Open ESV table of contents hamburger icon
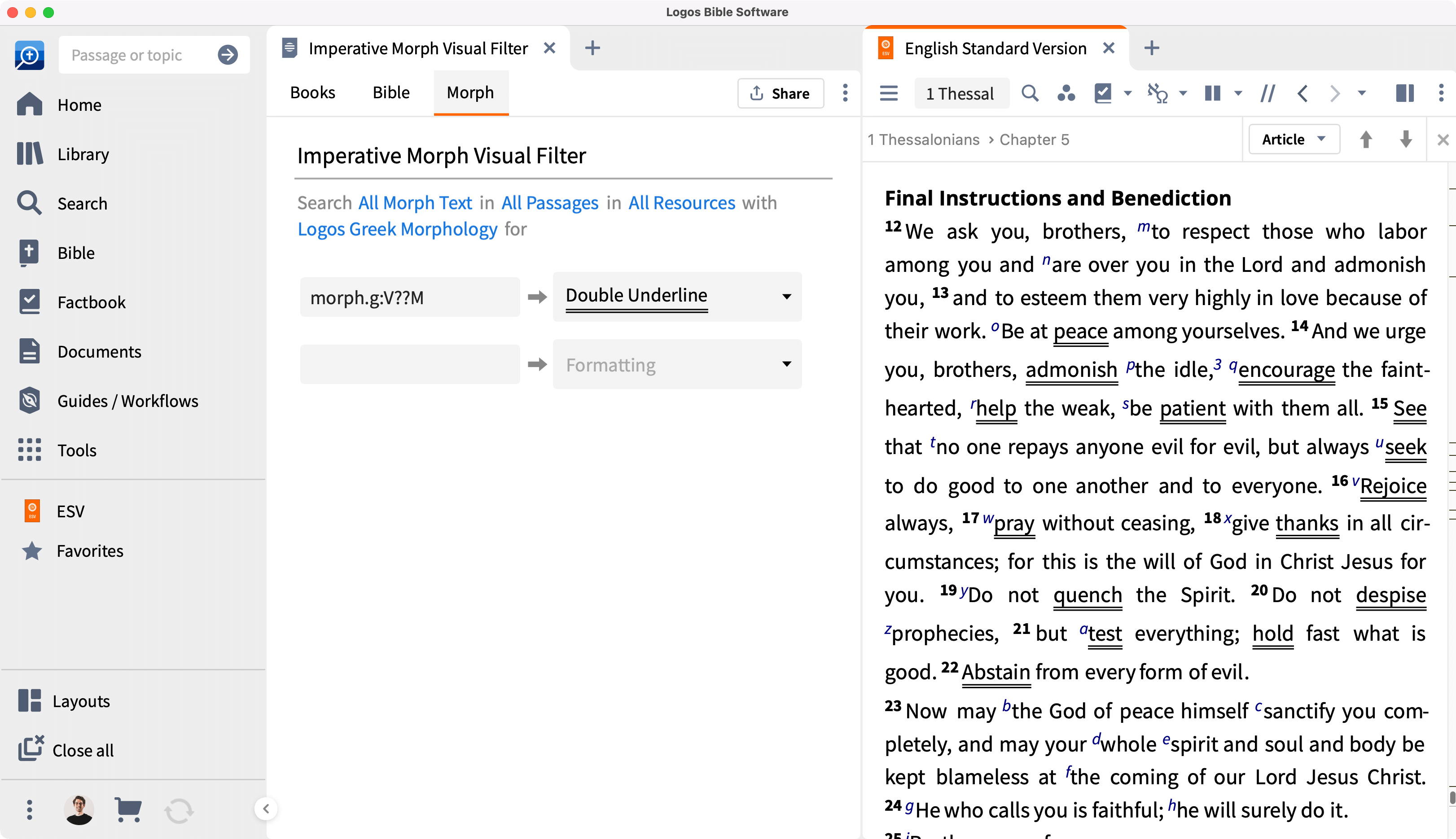Screen dimensions: 1456x839 click(888, 93)
